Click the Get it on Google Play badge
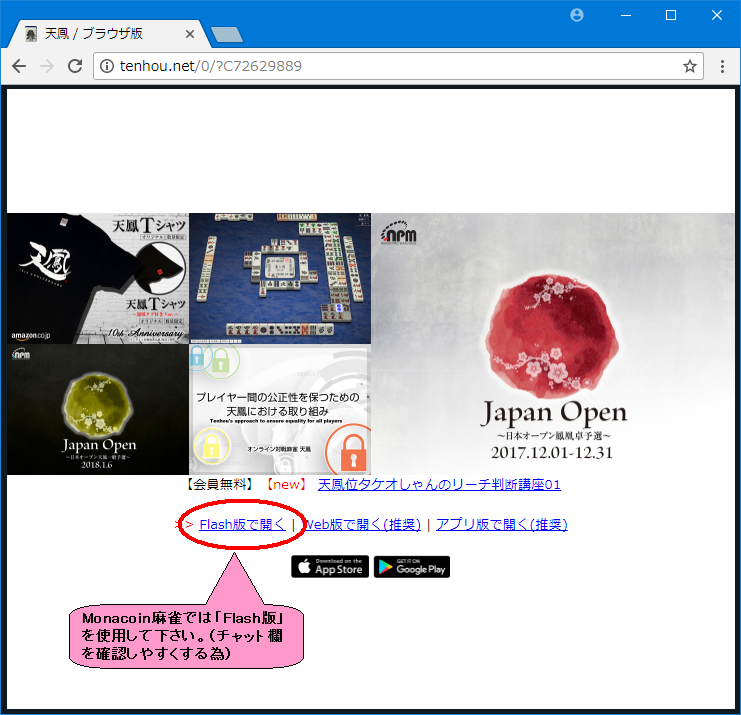741x715 pixels. [x=412, y=567]
